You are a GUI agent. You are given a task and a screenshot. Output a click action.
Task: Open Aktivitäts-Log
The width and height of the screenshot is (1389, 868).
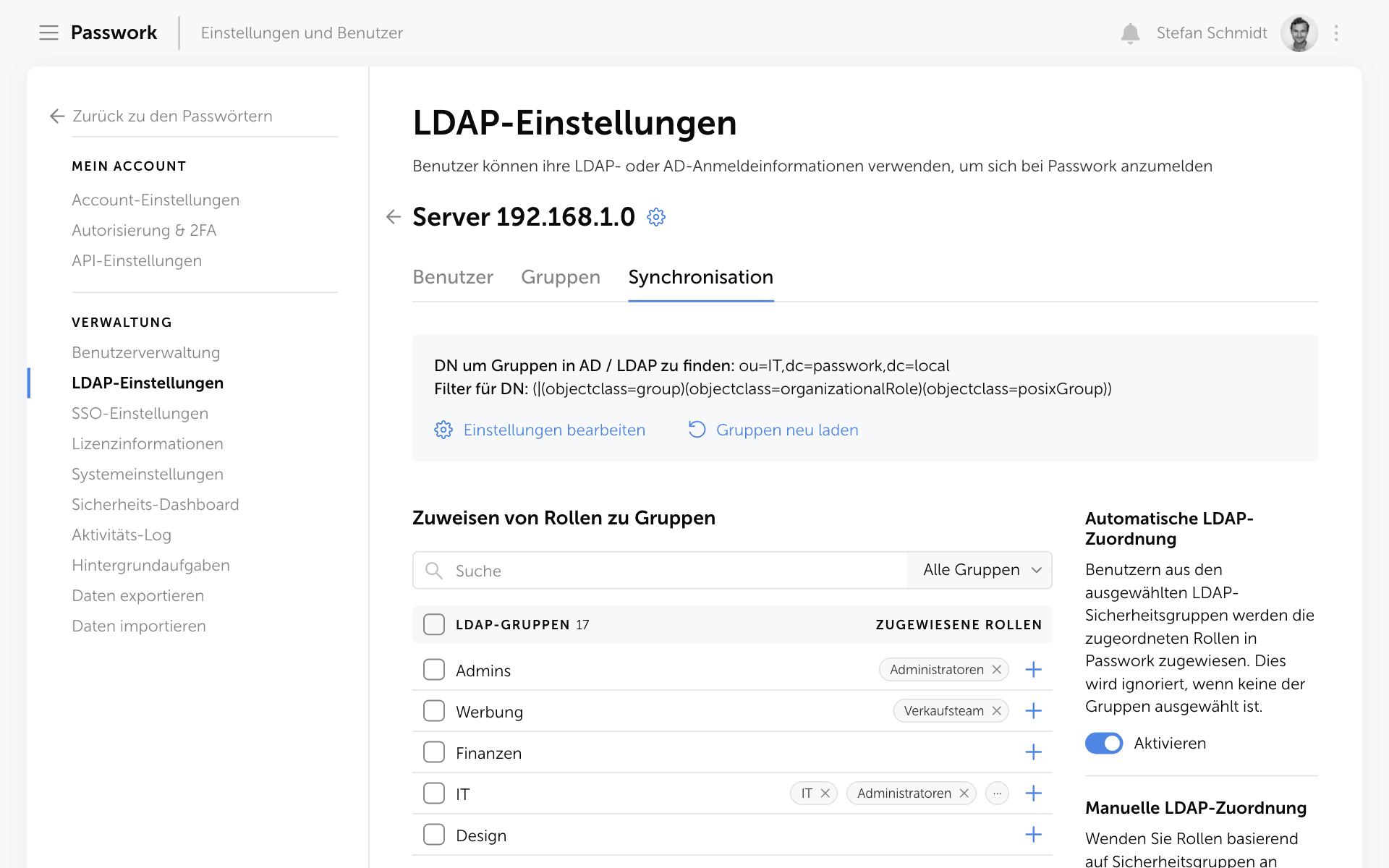(x=122, y=535)
